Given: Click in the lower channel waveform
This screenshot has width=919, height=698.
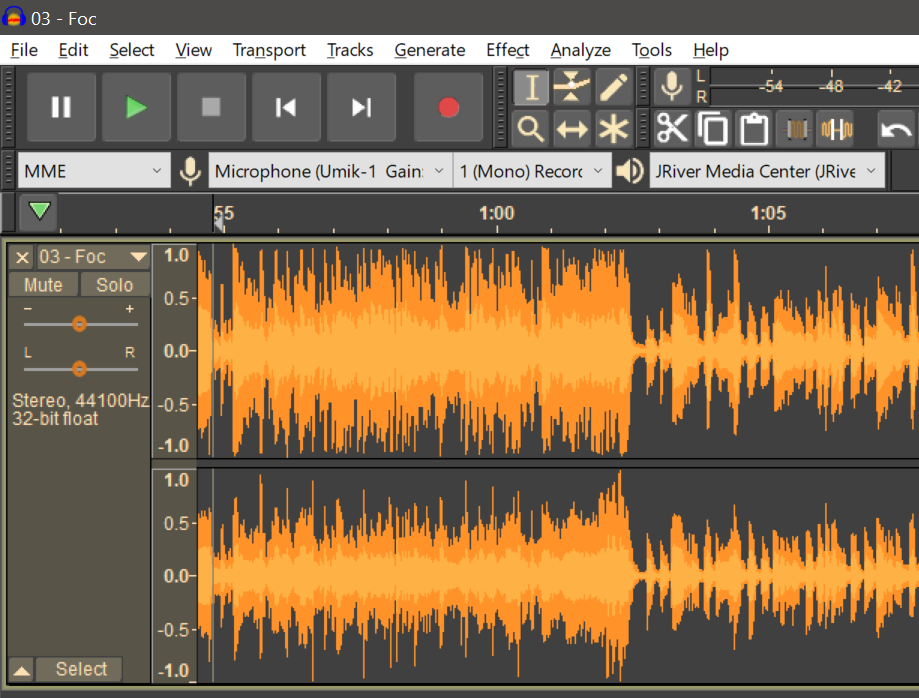Looking at the screenshot, I should point(558,576).
